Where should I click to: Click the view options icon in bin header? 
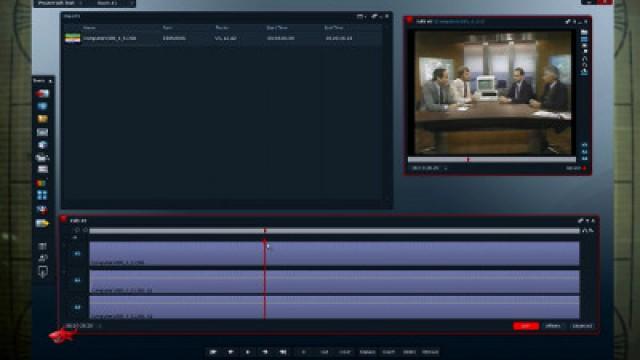(360, 17)
